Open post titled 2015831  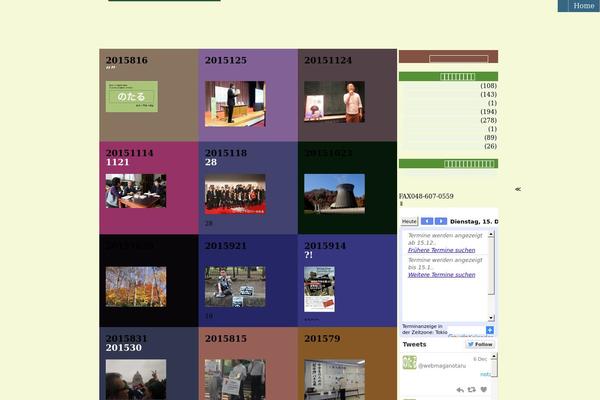point(126,338)
